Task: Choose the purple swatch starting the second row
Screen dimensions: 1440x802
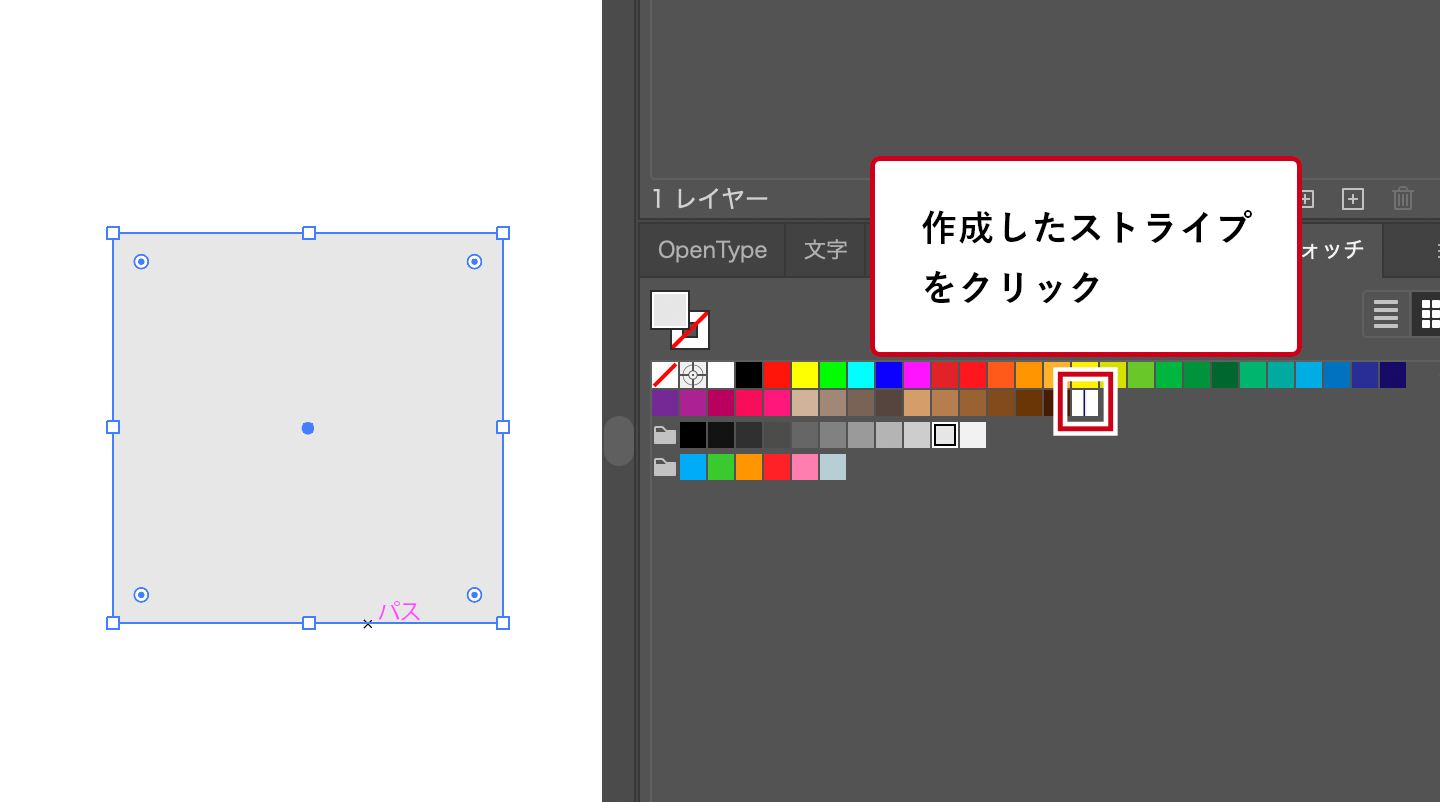Action: [x=665, y=403]
